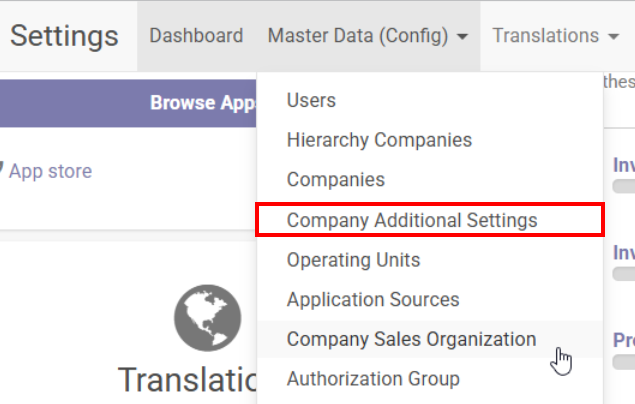635x404 pixels.
Task: Select Company Sales Organization
Action: point(411,340)
